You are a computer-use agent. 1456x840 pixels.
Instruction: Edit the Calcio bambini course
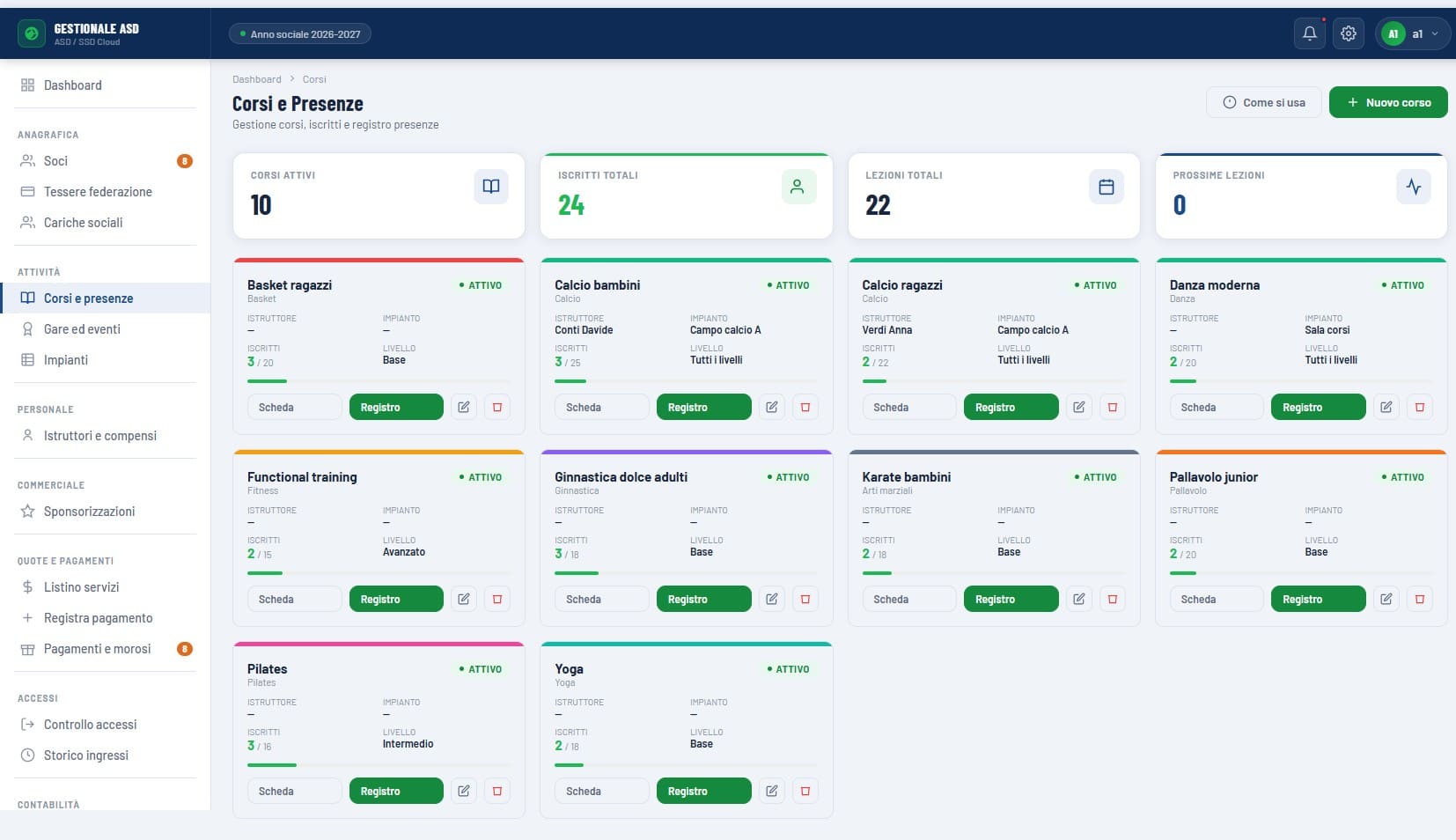(772, 407)
